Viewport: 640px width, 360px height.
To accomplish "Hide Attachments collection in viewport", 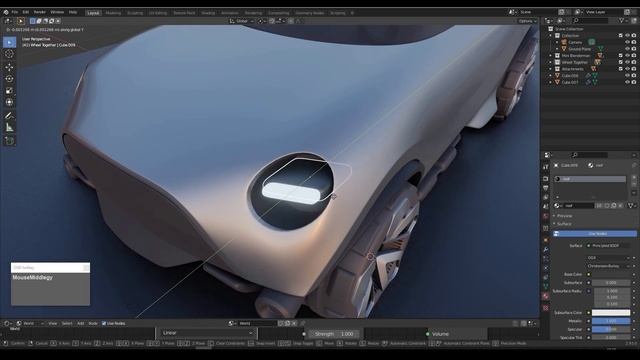I will click(628, 69).
